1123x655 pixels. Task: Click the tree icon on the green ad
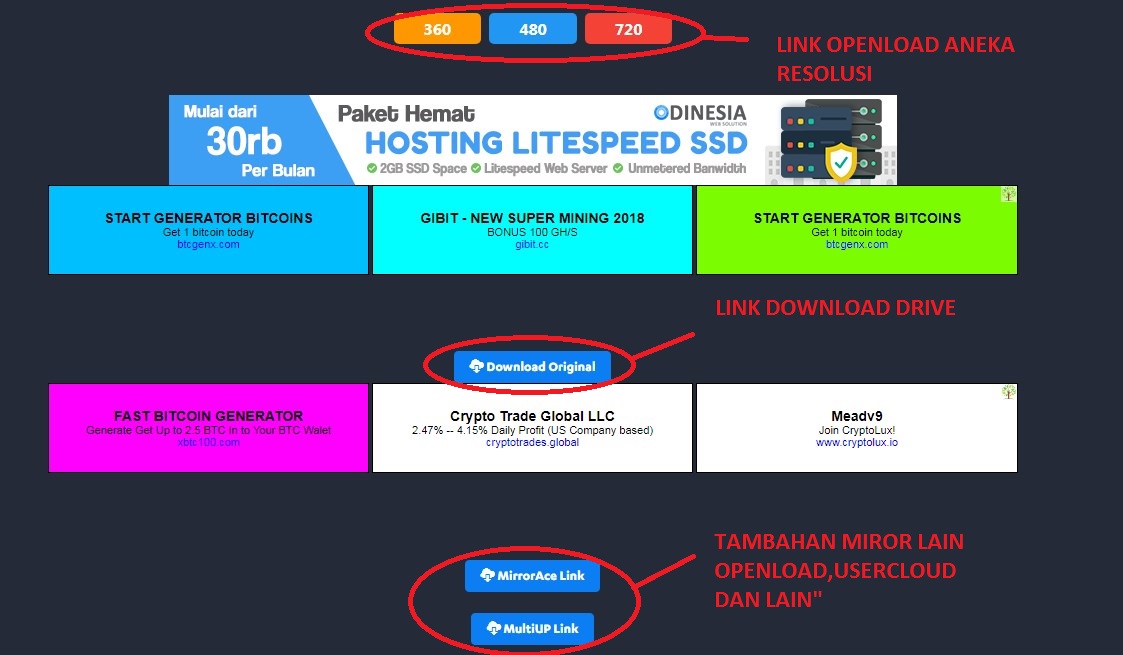[1008, 195]
